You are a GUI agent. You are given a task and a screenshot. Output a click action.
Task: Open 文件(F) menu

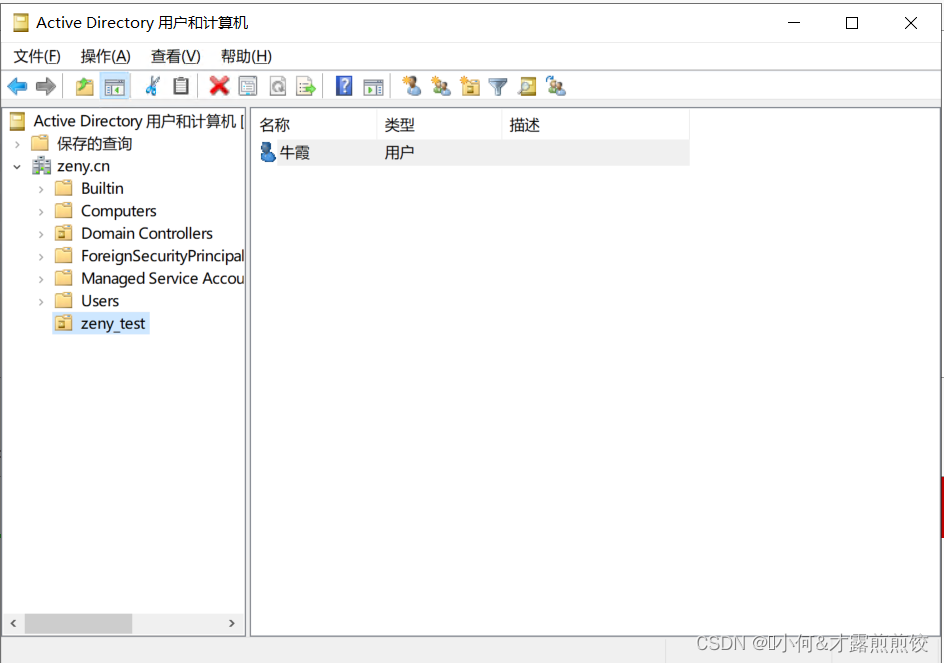[x=37, y=57]
